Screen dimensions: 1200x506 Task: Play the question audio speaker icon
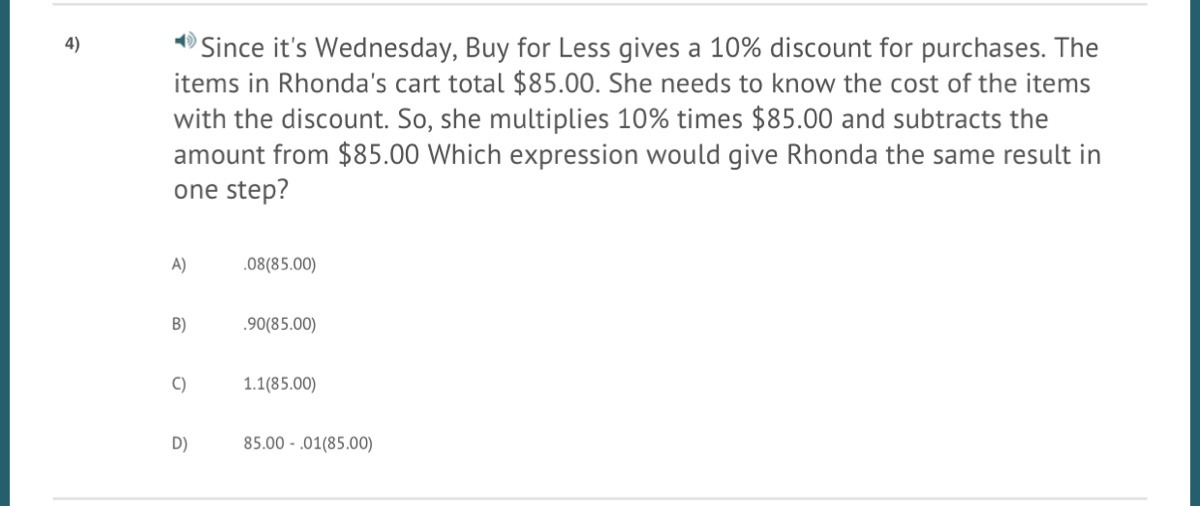[x=183, y=42]
